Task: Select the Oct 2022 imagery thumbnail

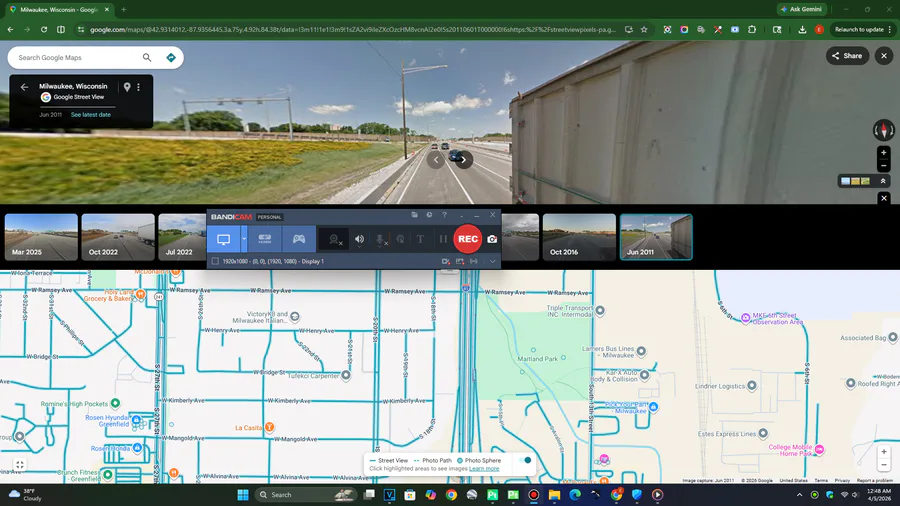Action: 118,237
